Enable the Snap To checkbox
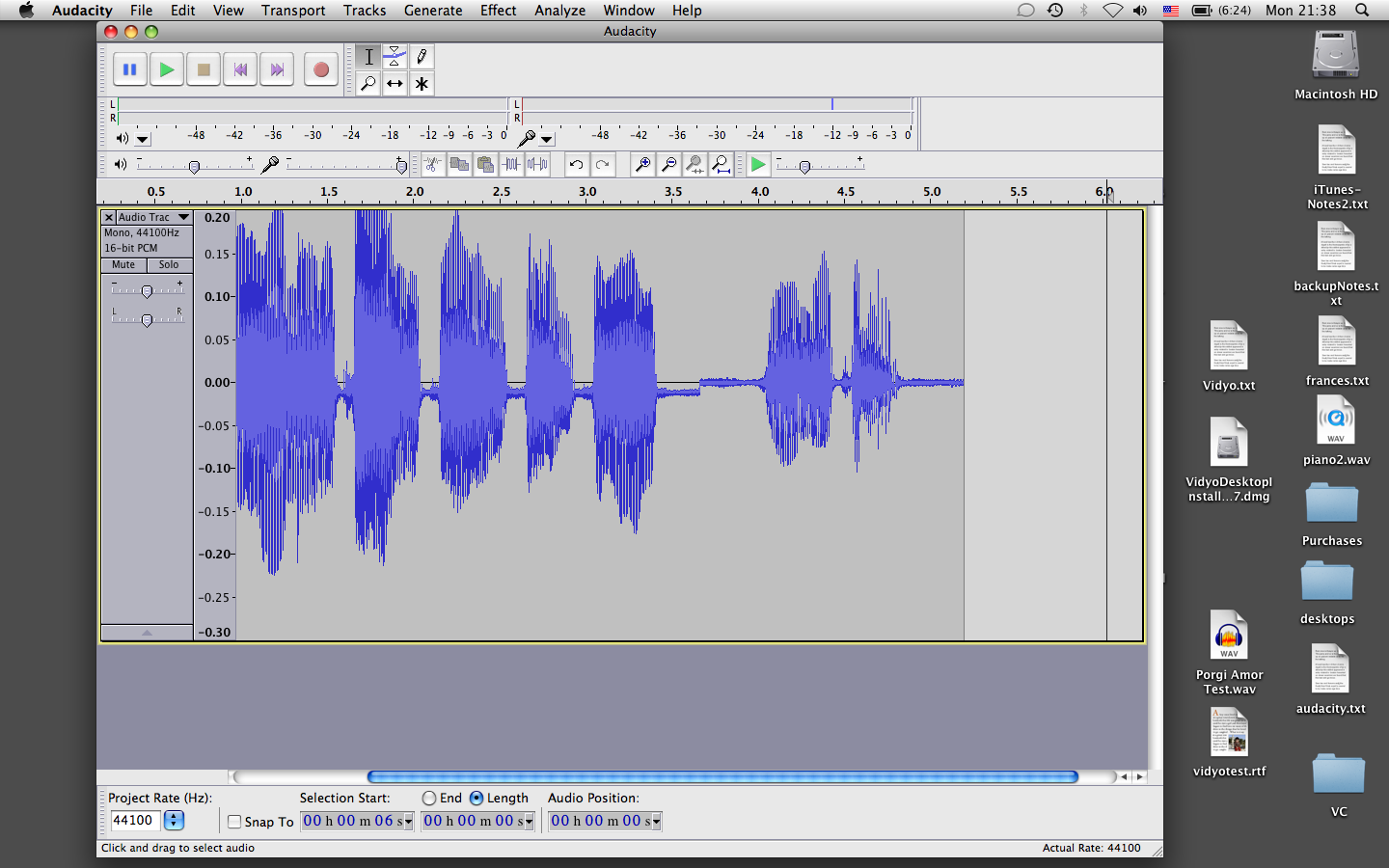This screenshot has width=1389, height=868. [x=234, y=822]
